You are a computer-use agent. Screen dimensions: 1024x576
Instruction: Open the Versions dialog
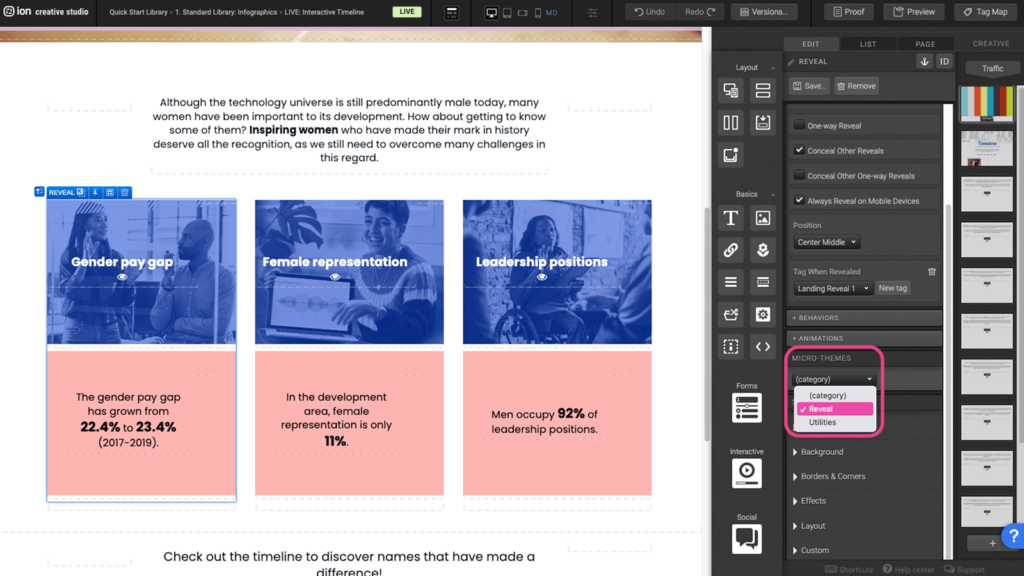[x=764, y=12]
